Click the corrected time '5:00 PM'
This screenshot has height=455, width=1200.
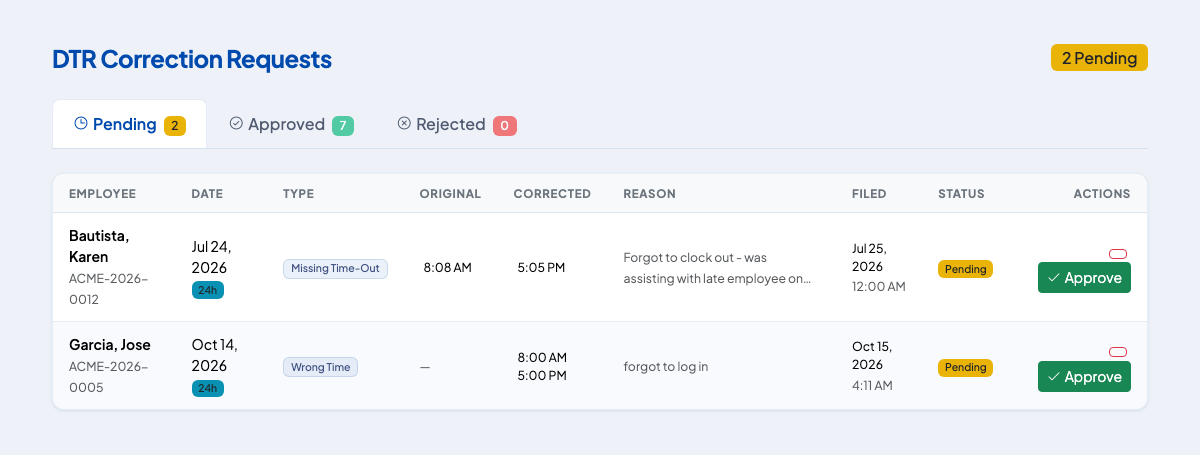[542, 376]
